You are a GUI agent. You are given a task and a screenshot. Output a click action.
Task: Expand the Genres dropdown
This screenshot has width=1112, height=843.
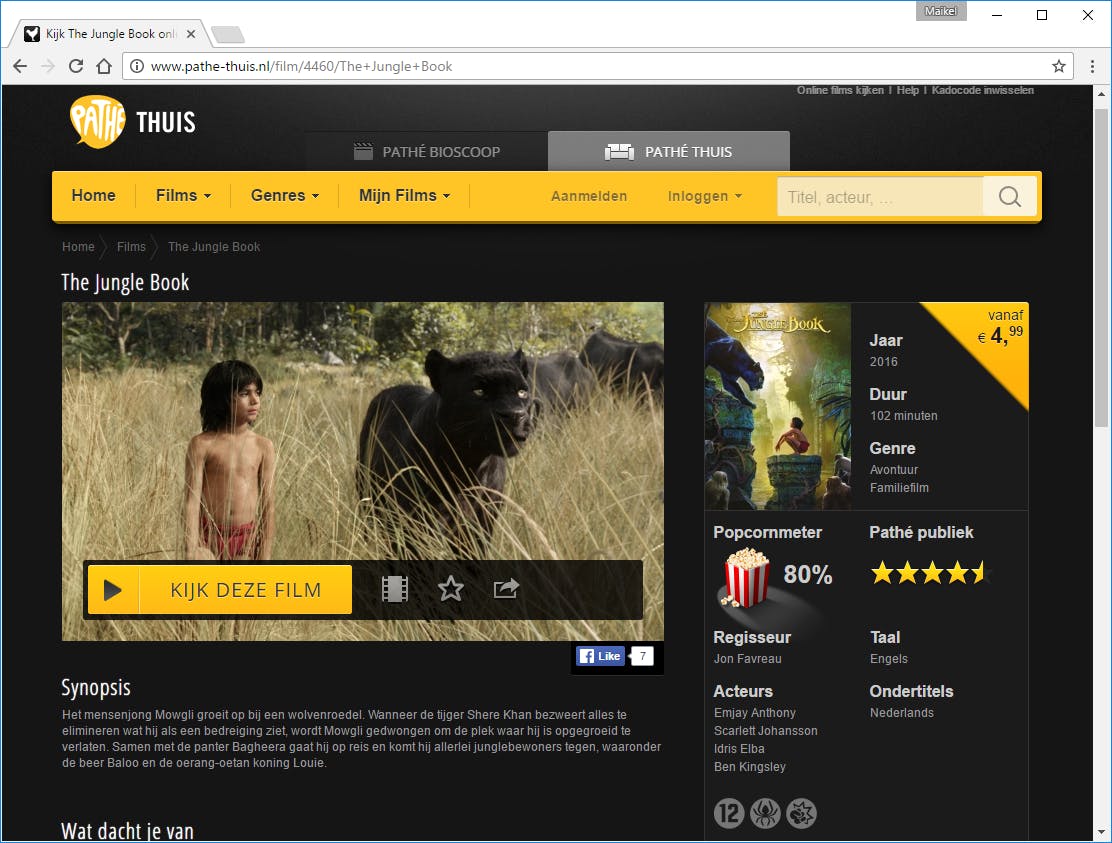(x=284, y=196)
